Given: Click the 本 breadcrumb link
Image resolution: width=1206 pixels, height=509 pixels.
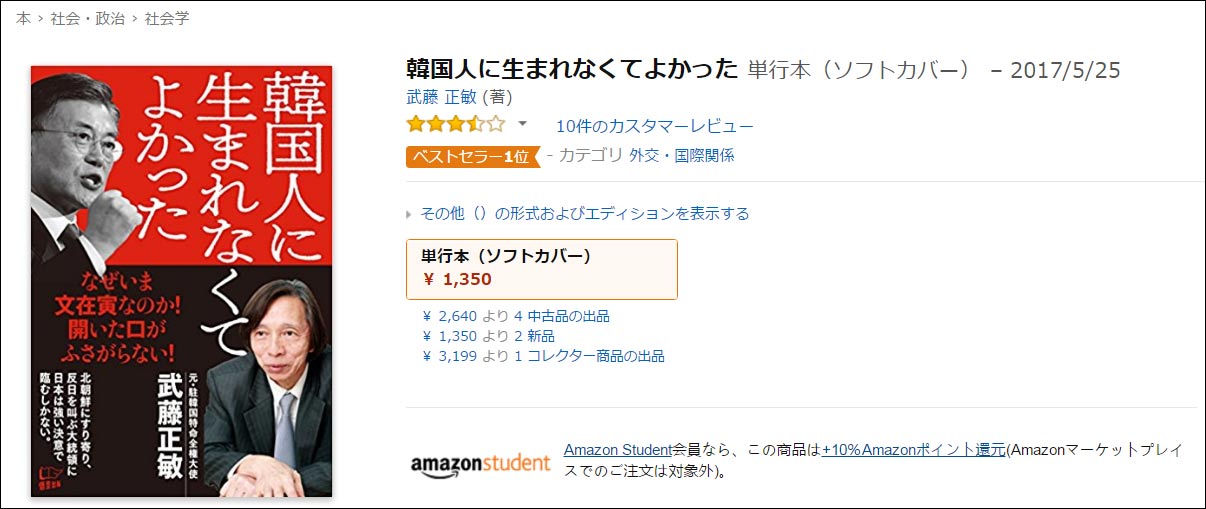Looking at the screenshot, I should [23, 18].
